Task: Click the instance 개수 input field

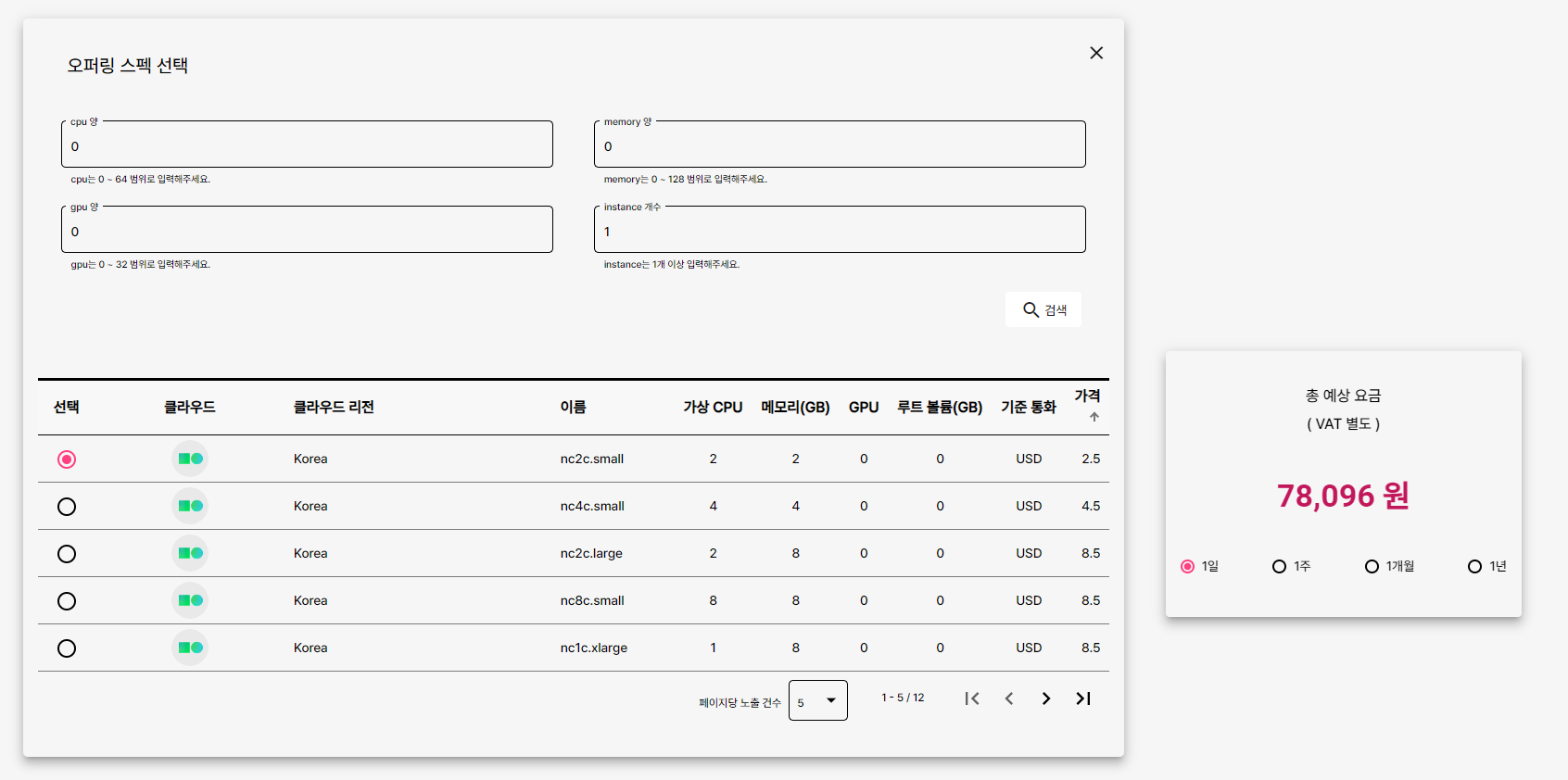Action: pos(840,232)
